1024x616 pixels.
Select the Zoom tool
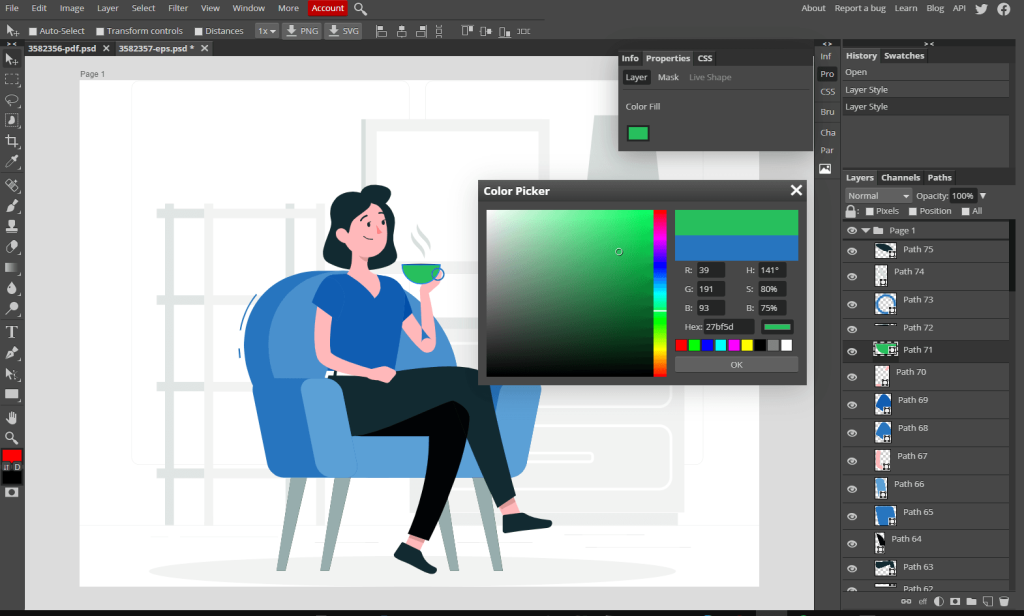tap(12, 438)
